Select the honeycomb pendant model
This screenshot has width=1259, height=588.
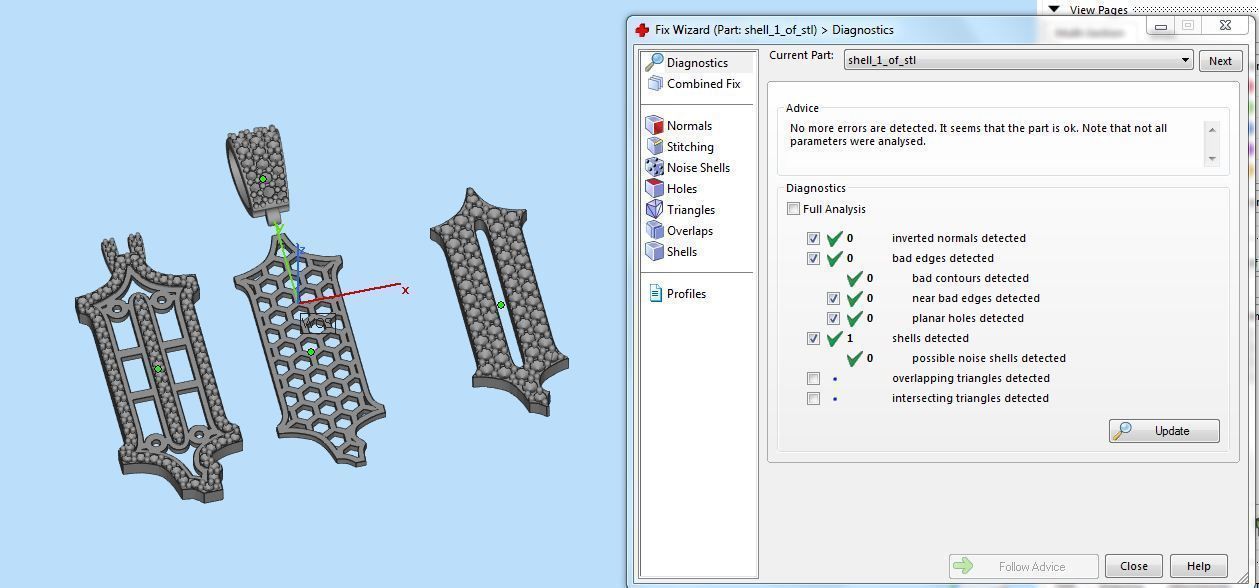pyautogui.click(x=310, y=352)
